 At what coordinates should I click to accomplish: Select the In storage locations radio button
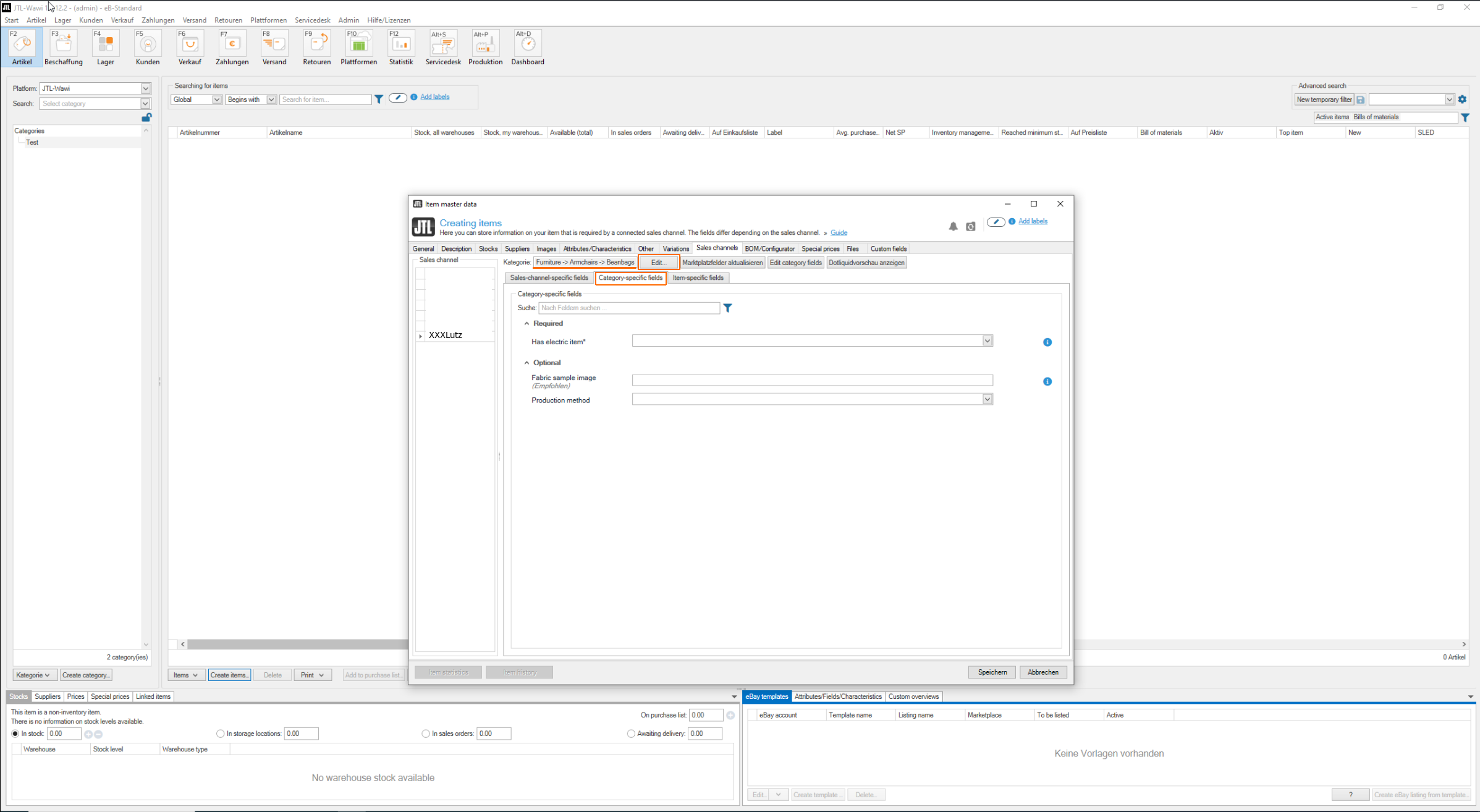point(221,734)
